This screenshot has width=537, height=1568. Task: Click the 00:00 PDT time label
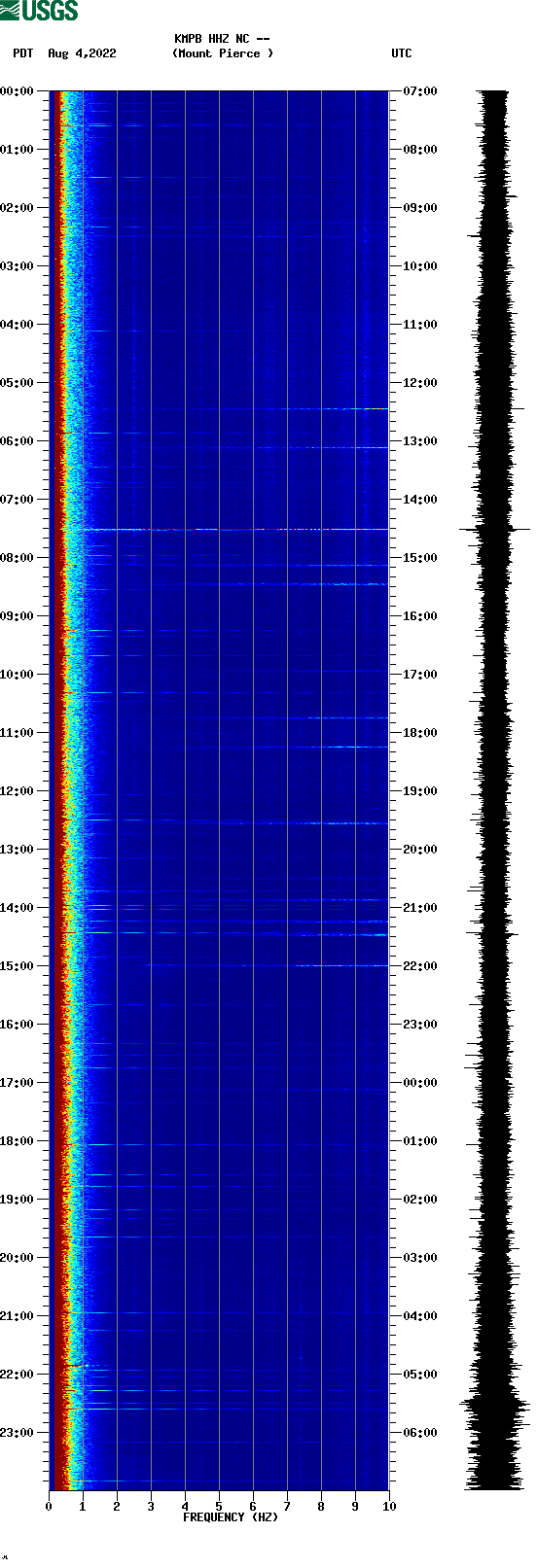click(18, 91)
